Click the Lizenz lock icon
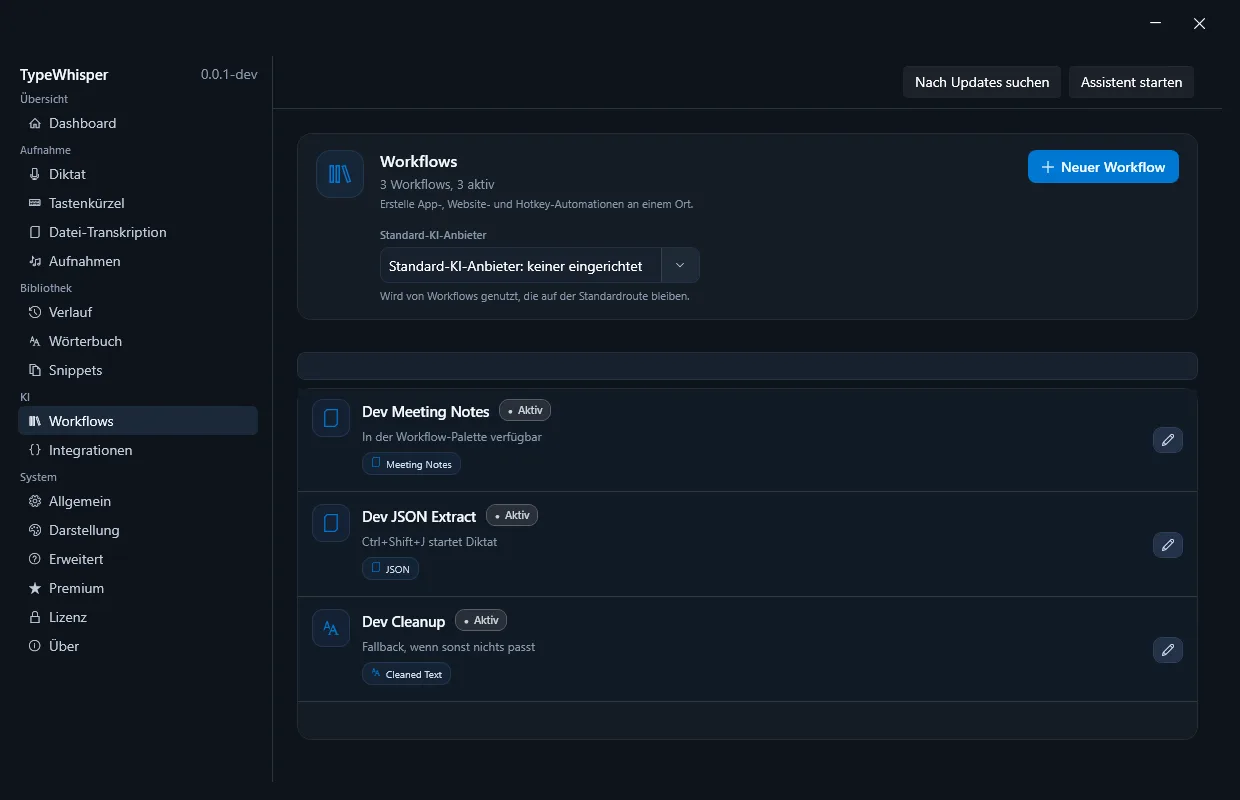This screenshot has width=1240, height=800. pyautogui.click(x=36, y=617)
